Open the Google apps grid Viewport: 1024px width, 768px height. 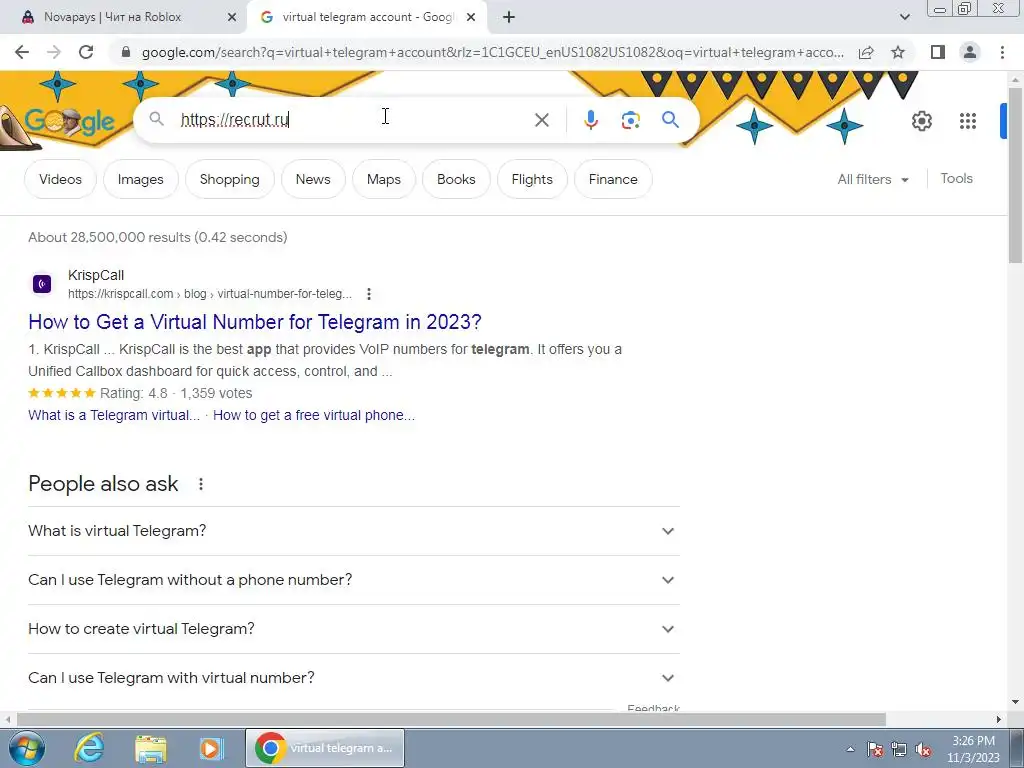(x=968, y=121)
